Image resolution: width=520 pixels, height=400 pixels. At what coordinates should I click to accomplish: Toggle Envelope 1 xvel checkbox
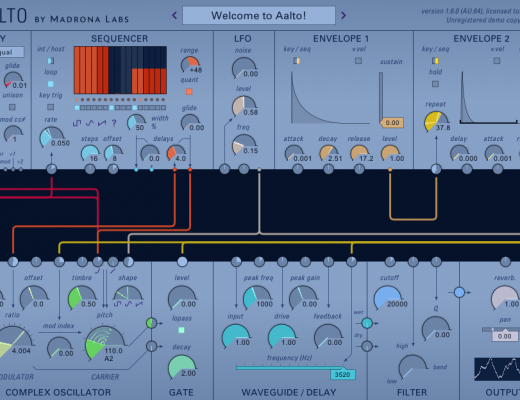click(x=358, y=61)
